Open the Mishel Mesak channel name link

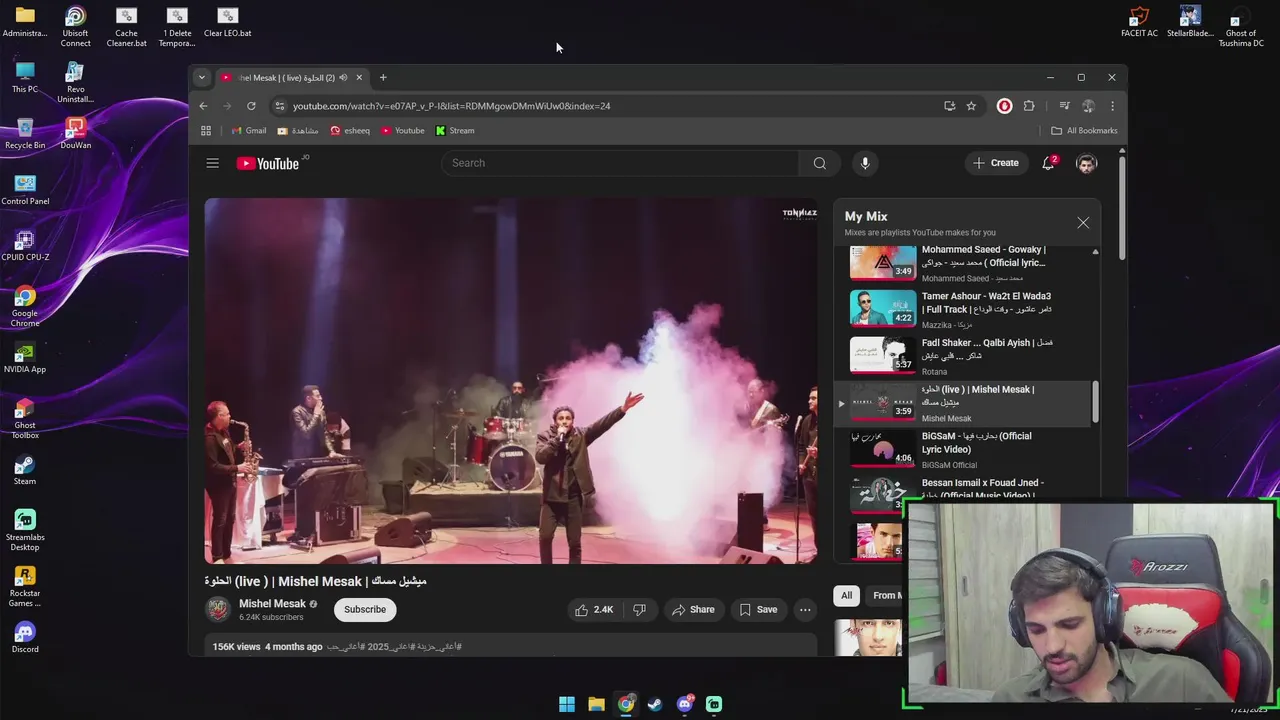272,604
